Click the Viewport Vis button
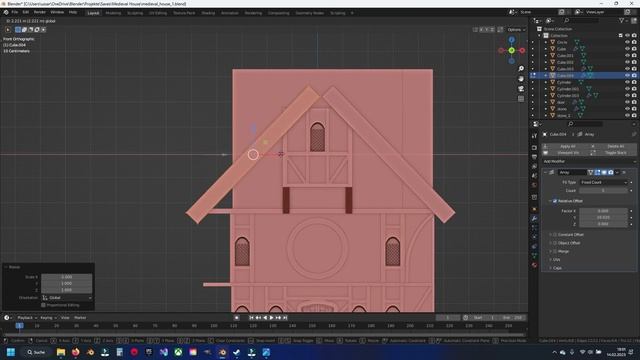Image resolution: width=640 pixels, height=360 pixels. (565, 153)
